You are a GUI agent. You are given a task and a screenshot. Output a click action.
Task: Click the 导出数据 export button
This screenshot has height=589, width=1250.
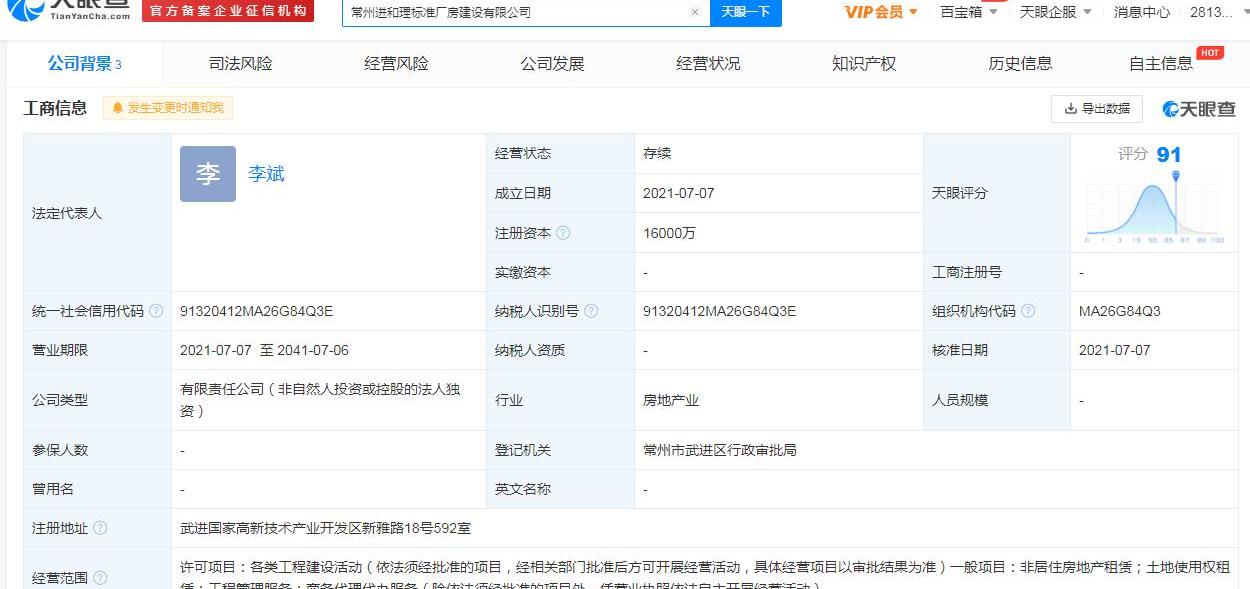(x=1097, y=108)
